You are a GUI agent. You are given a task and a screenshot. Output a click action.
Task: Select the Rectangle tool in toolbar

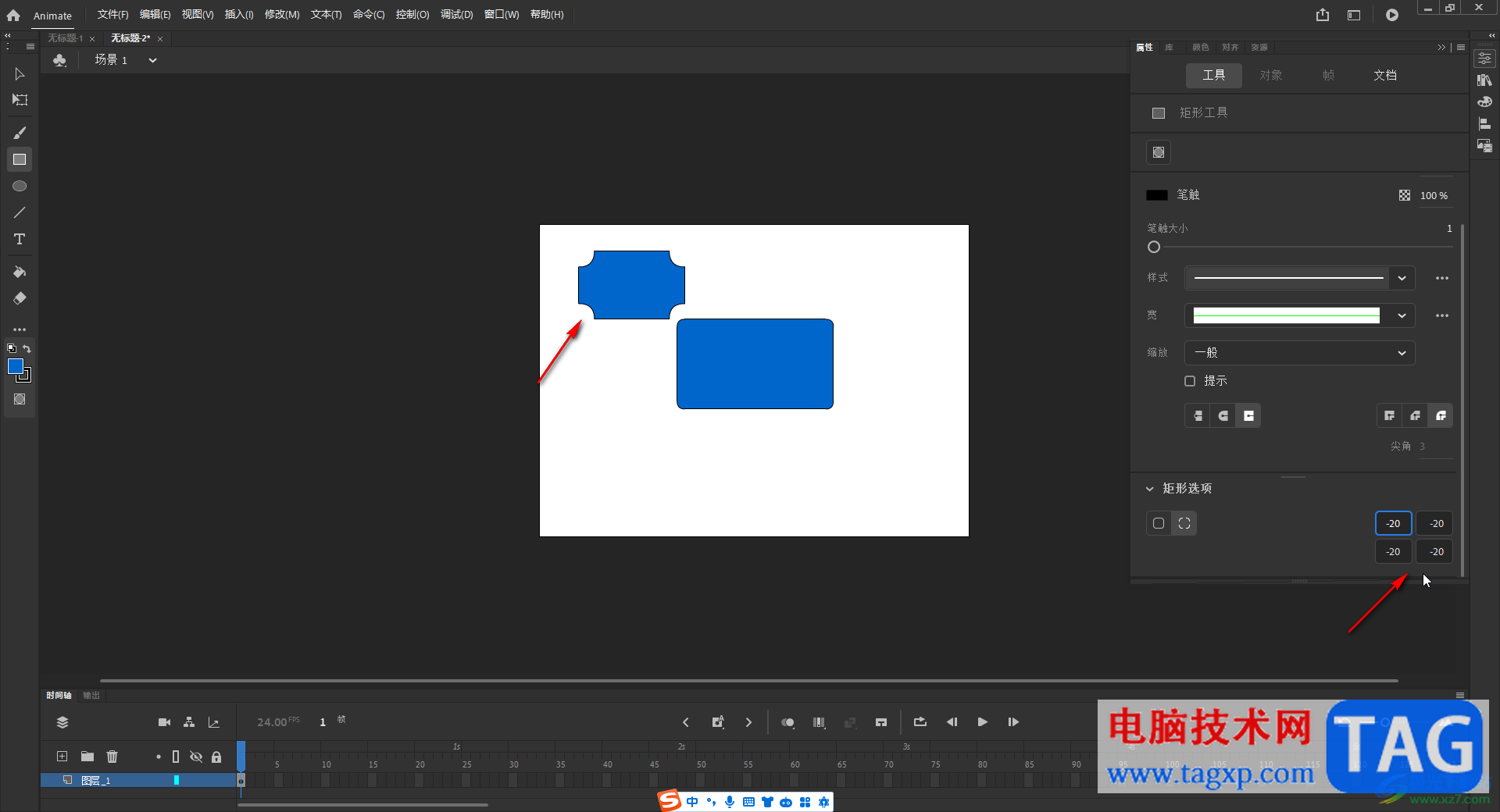pyautogui.click(x=20, y=159)
